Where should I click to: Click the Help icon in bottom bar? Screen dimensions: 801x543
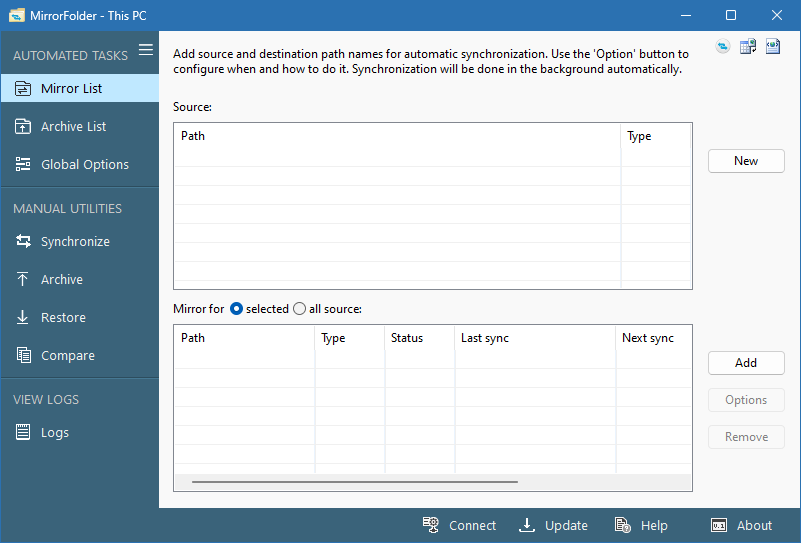623,525
